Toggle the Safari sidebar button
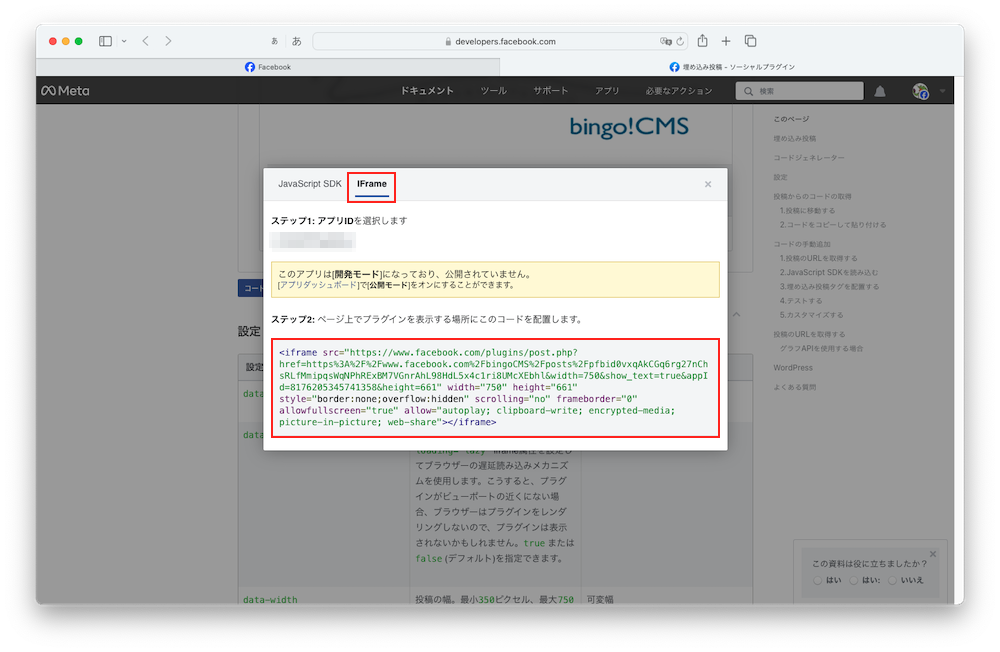 coord(105,41)
